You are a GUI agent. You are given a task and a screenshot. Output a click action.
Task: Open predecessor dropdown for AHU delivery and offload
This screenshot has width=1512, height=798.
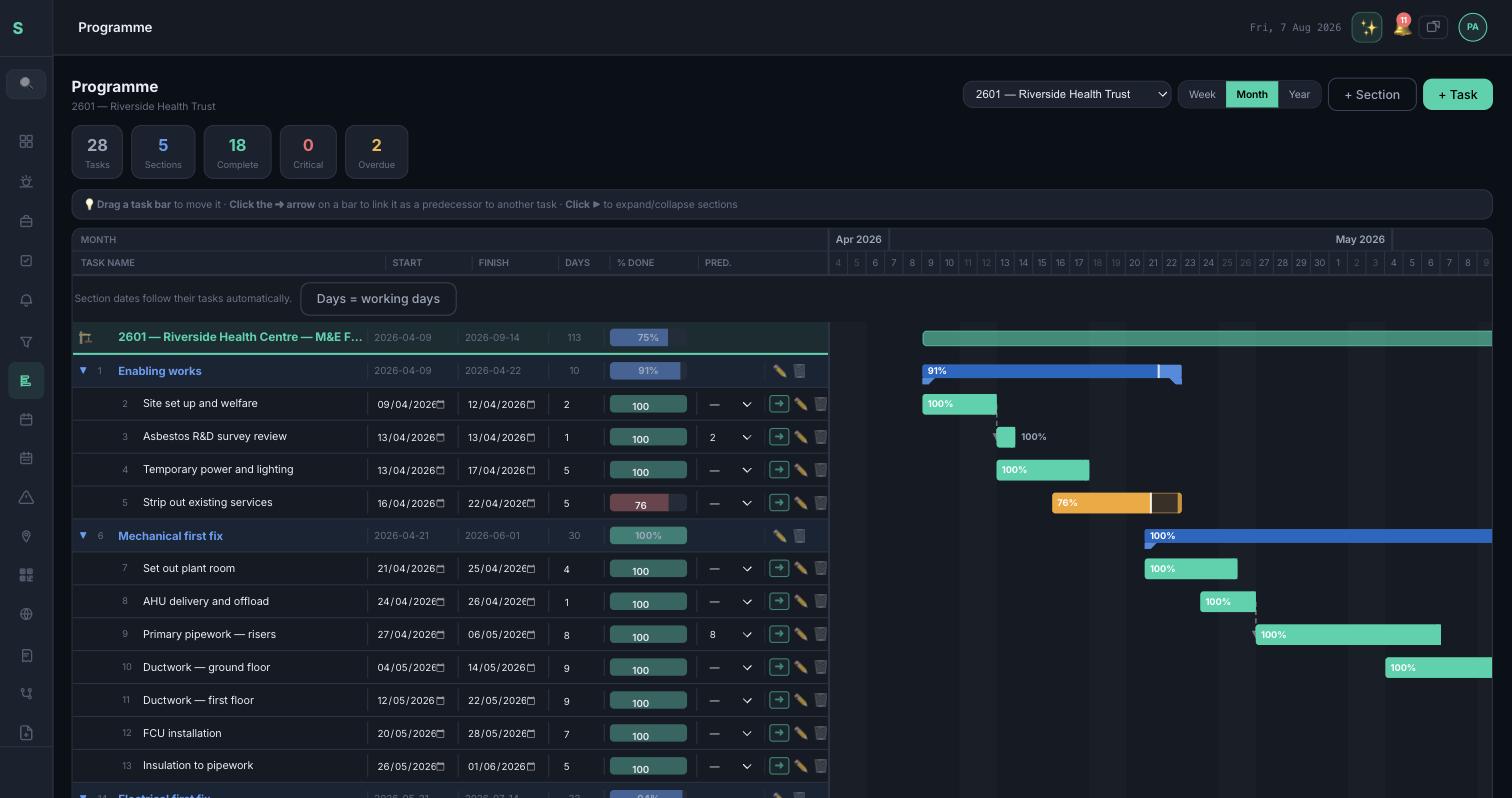(x=730, y=602)
